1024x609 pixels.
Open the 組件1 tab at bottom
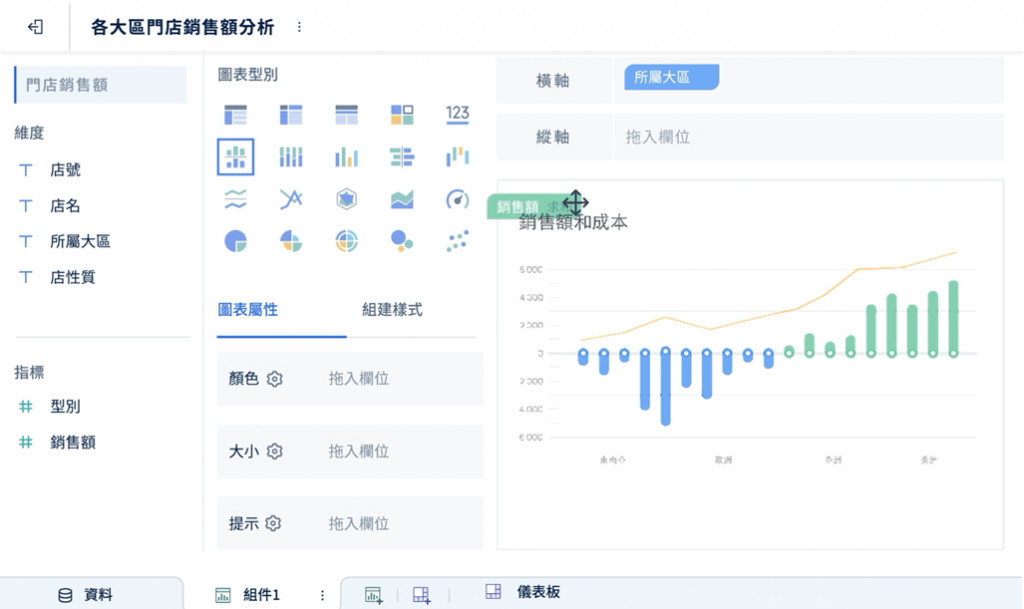pos(248,595)
